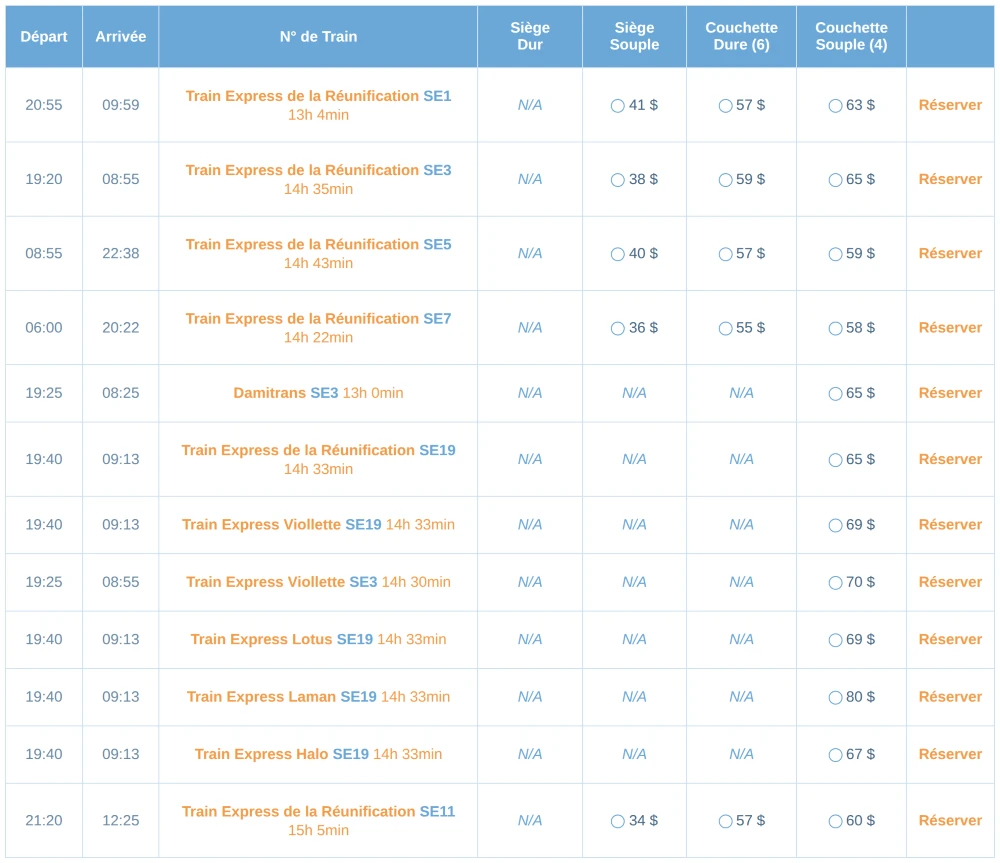Click the 06:00 departure time
The width and height of the screenshot is (1000, 863).
44,328
